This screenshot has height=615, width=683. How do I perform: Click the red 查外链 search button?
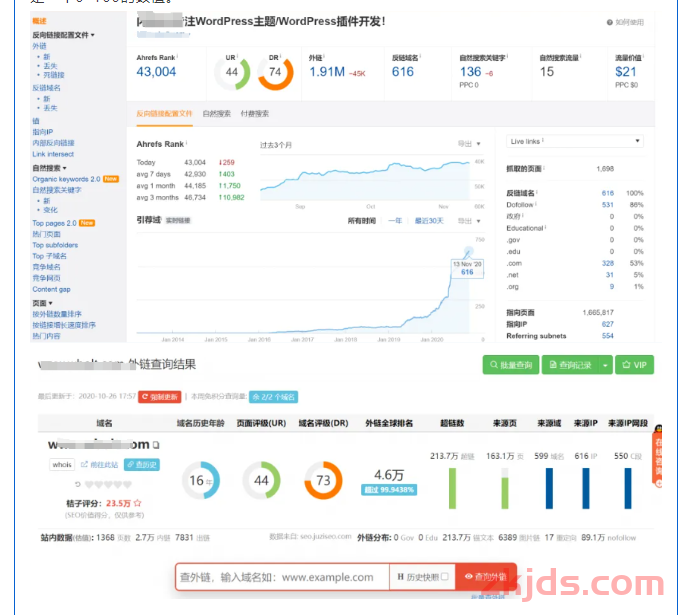(x=486, y=577)
